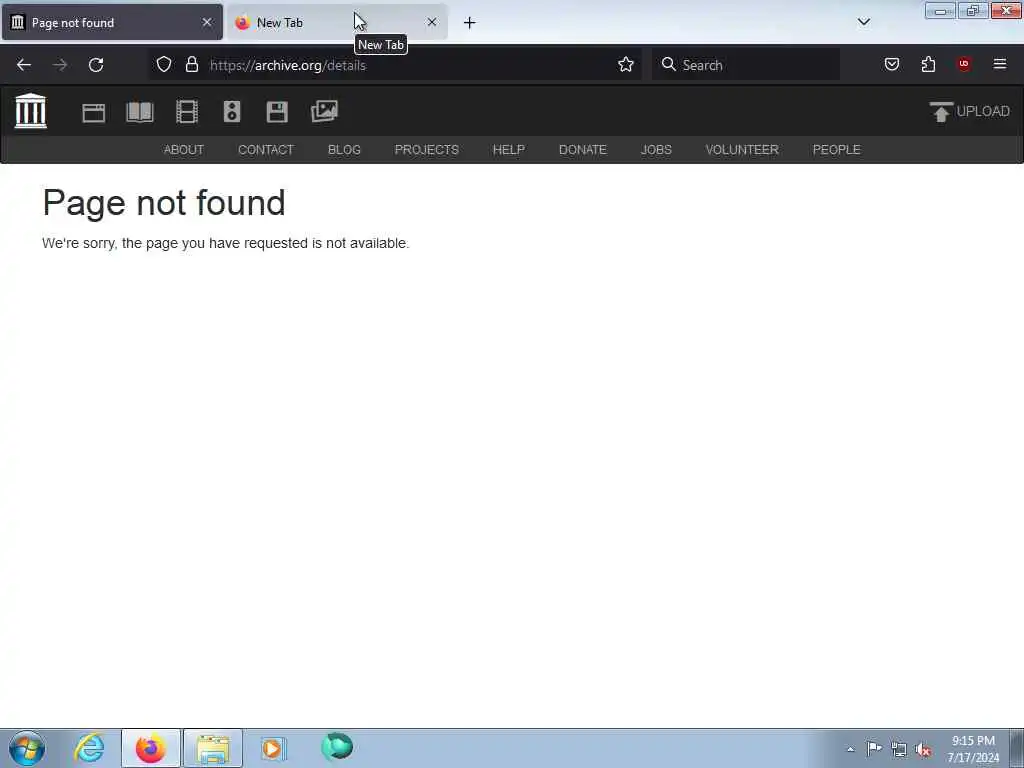Image resolution: width=1024 pixels, height=768 pixels.
Task: Open the clock showing 9:15 PM
Action: pos(973,748)
